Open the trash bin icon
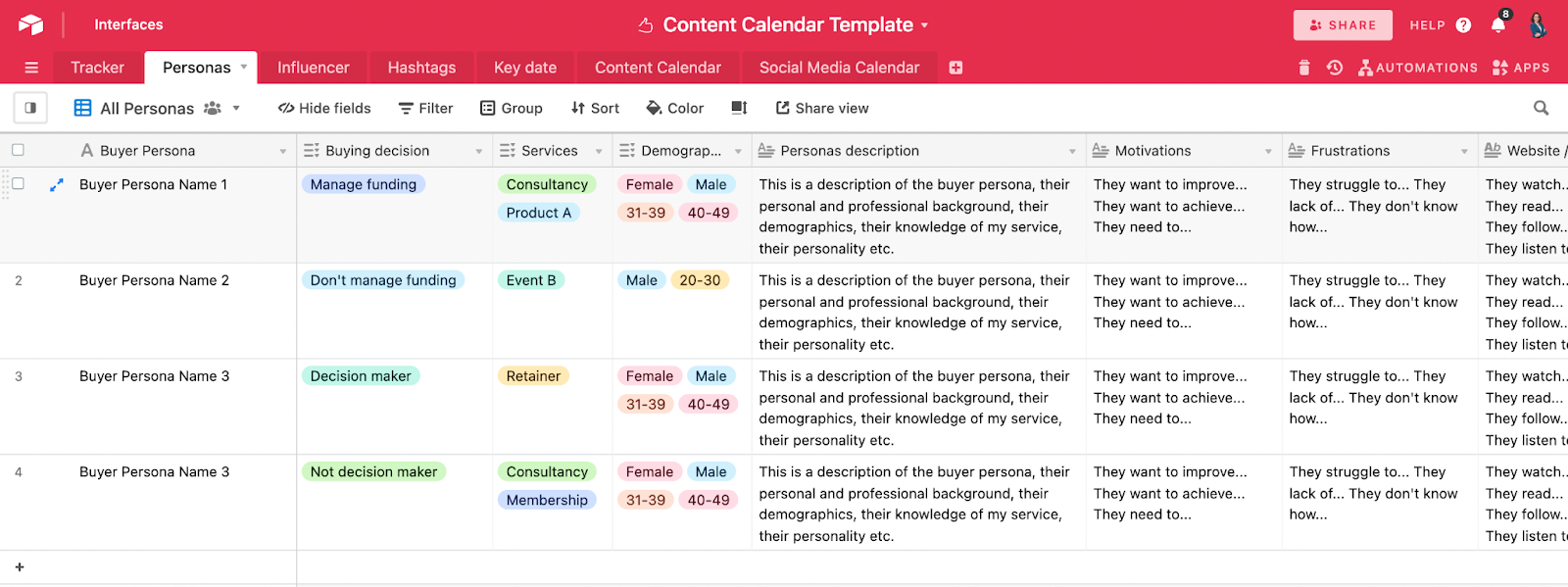 tap(1303, 68)
